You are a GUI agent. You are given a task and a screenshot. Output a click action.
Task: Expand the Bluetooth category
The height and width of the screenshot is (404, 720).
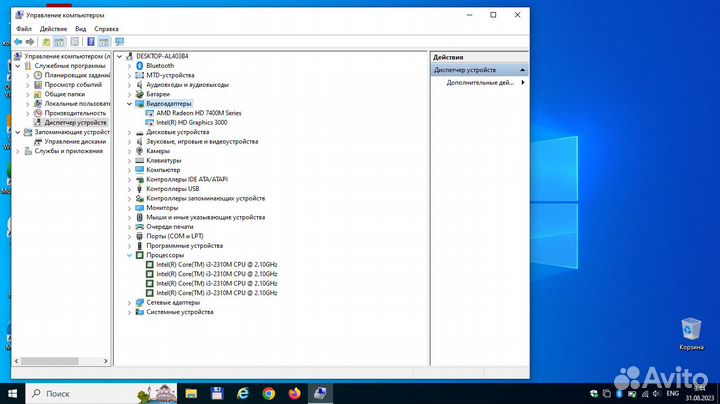point(129,66)
